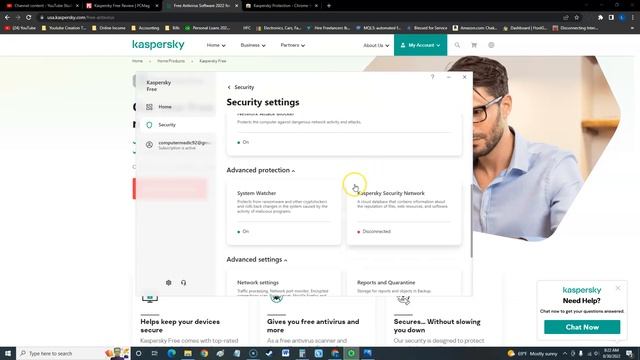Viewport: 640px width, 360px height.
Task: Open Chrome extensions puzzle icon
Action: 600,18
